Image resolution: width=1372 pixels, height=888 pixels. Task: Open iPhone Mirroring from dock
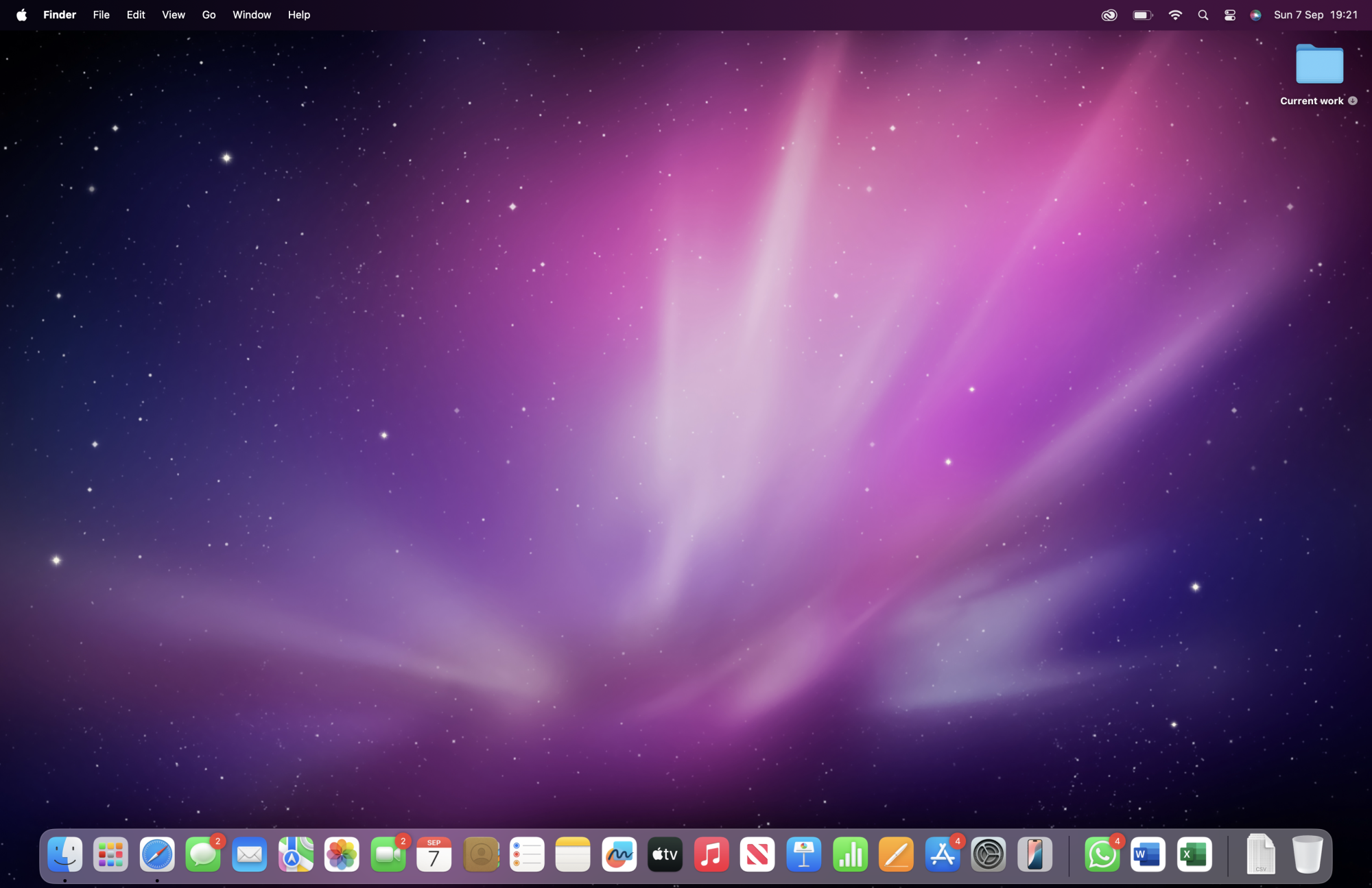point(1034,854)
